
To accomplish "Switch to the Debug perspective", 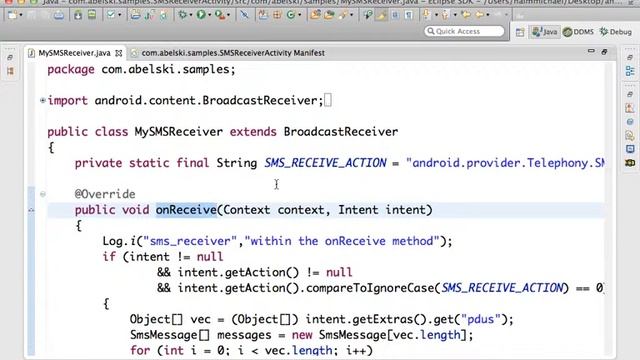I will (x=616, y=31).
